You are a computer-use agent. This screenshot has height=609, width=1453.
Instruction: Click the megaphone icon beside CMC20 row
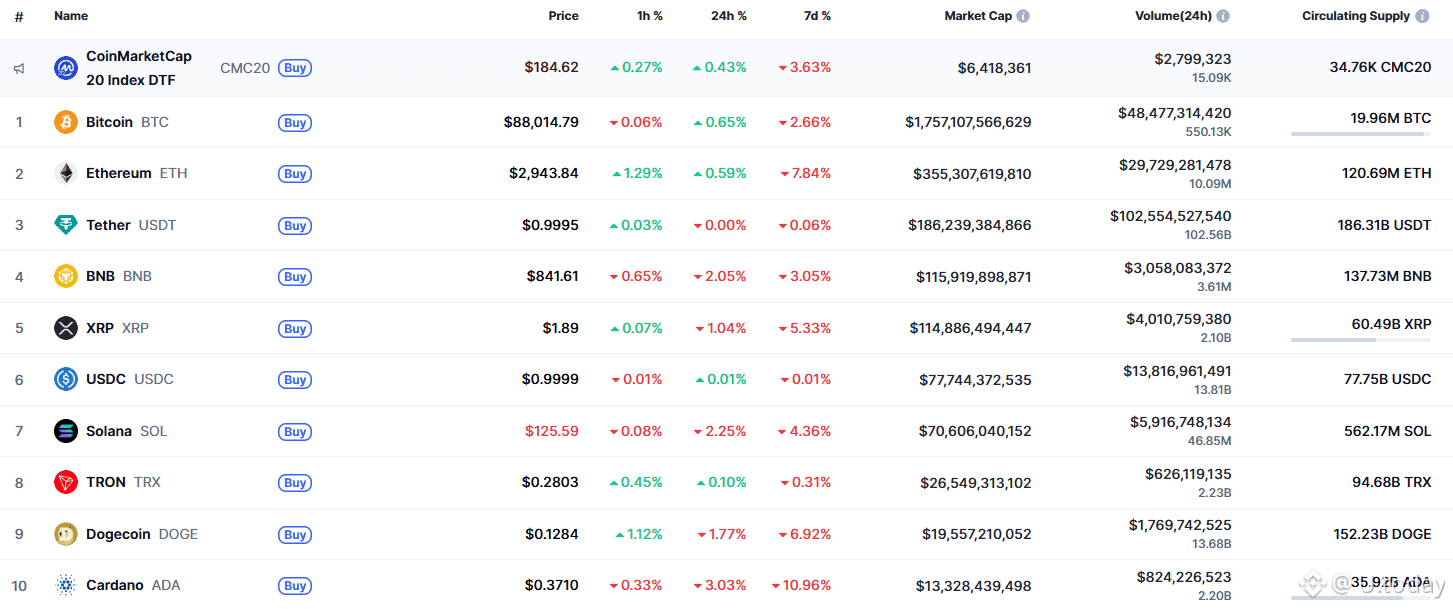click(x=19, y=68)
